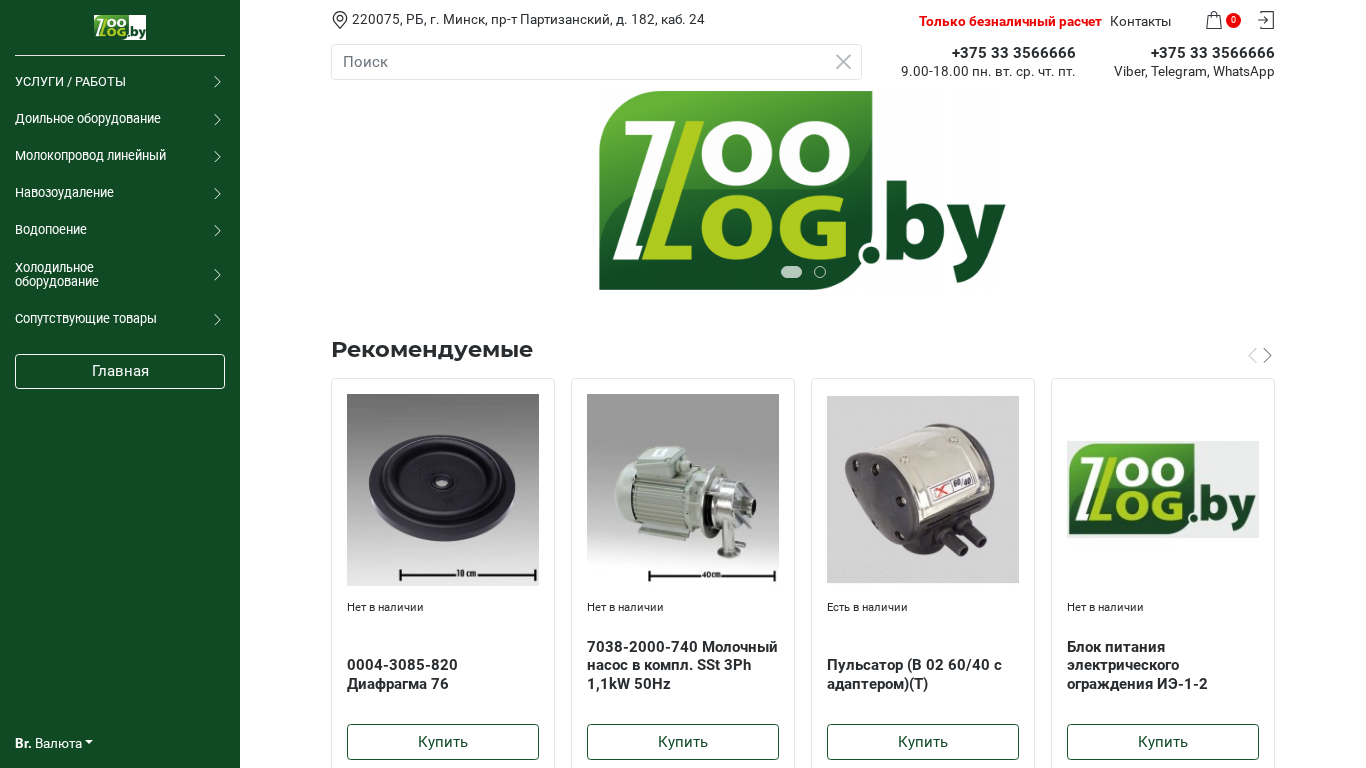Go to previous recommended products arrow

pyautogui.click(x=1252, y=355)
